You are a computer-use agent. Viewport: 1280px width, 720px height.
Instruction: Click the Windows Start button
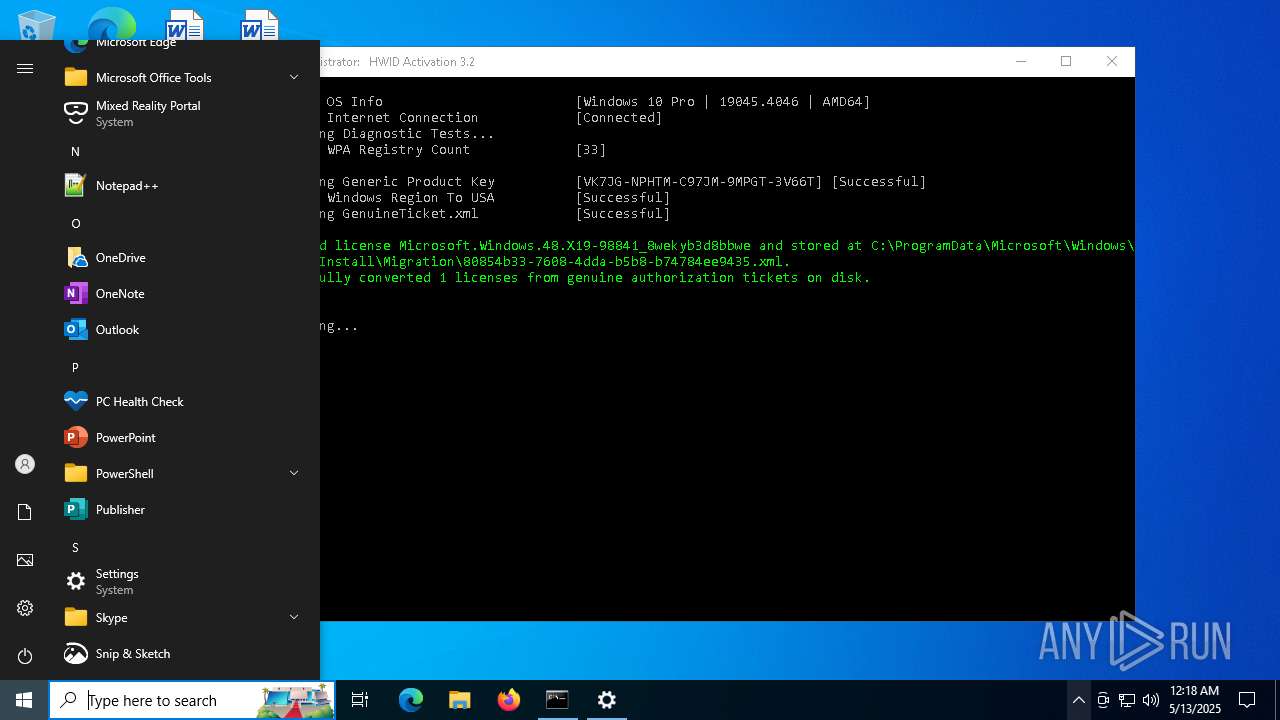click(24, 700)
